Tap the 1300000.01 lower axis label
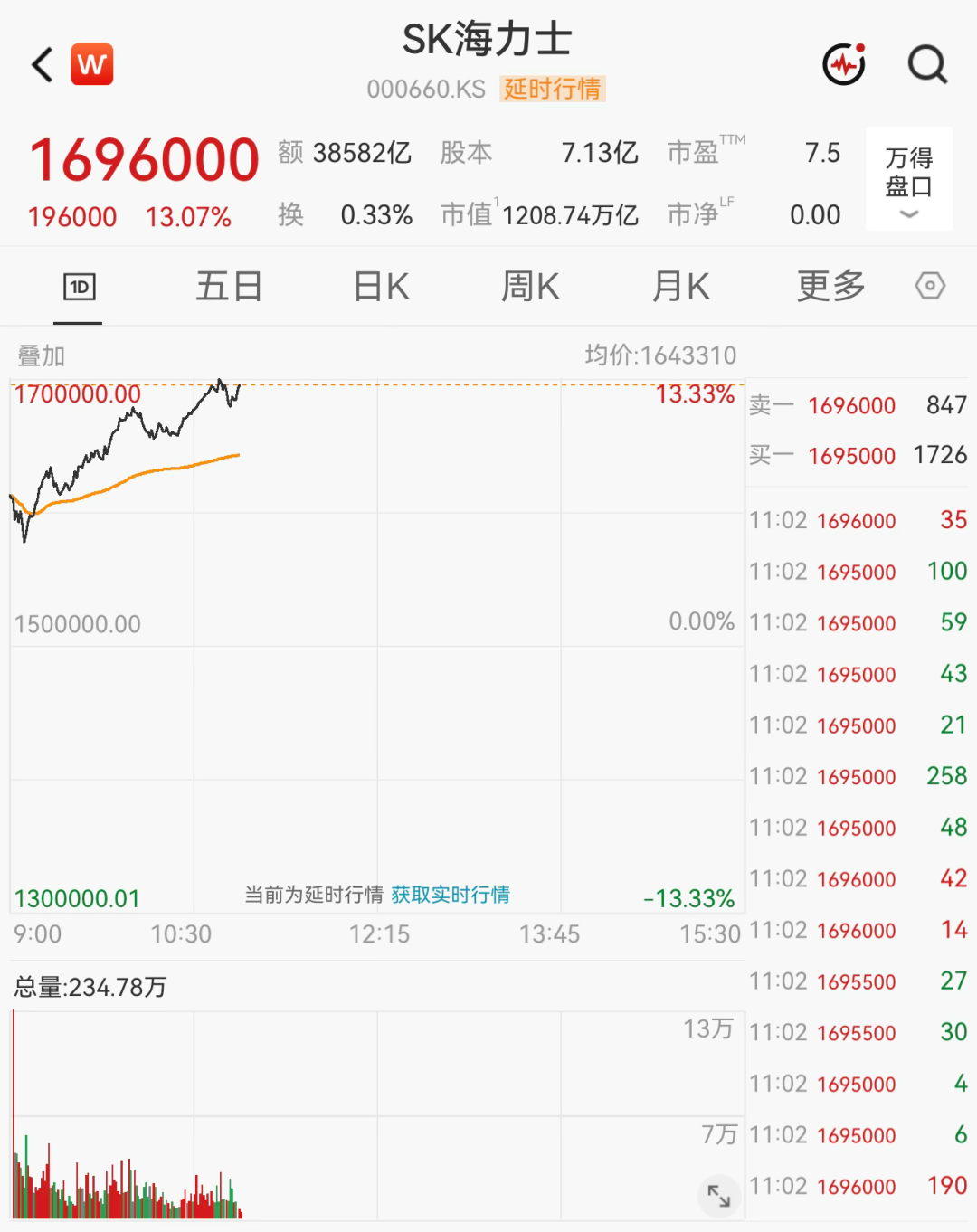 tap(78, 898)
